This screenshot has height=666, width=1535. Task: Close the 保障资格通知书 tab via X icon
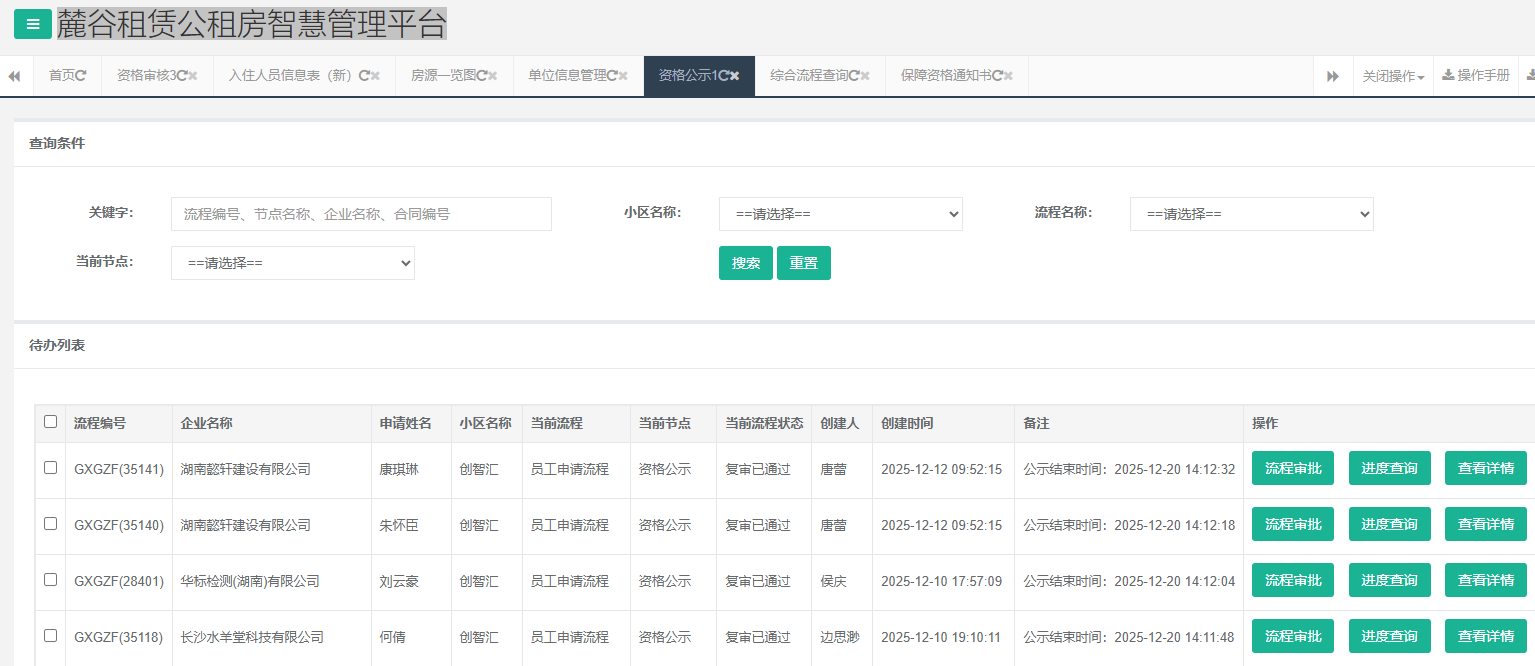pos(1008,76)
